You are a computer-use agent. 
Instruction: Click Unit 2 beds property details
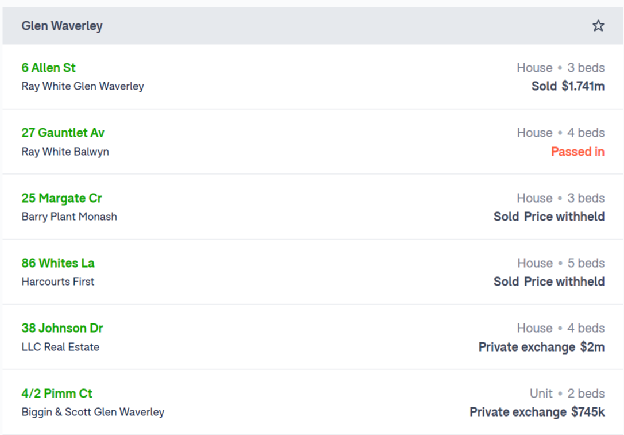pyautogui.click(x=567, y=394)
